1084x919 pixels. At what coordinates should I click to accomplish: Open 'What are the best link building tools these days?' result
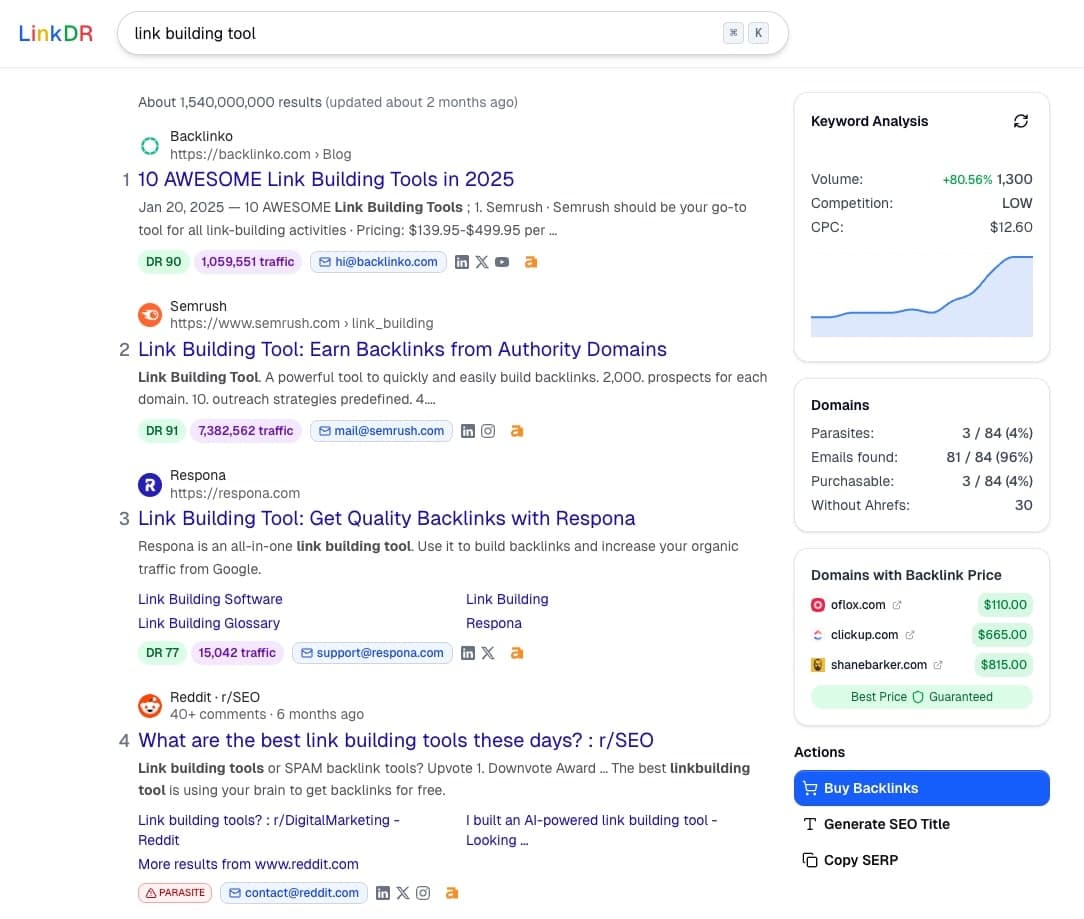[x=395, y=741]
